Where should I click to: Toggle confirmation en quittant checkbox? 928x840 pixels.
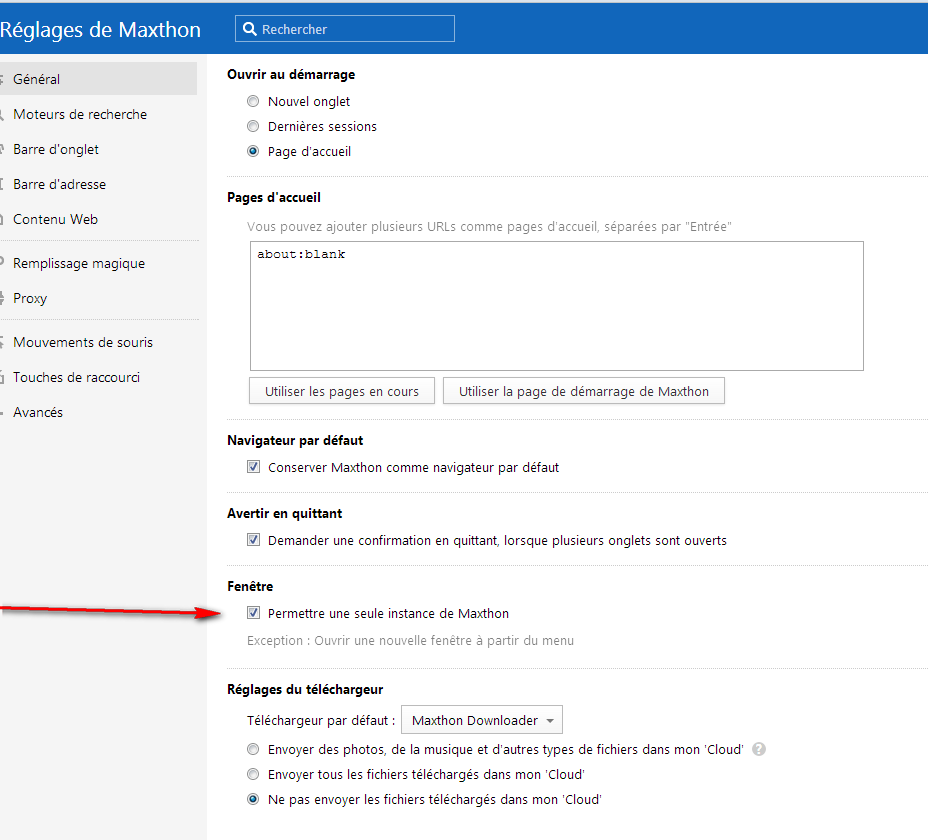(253, 540)
